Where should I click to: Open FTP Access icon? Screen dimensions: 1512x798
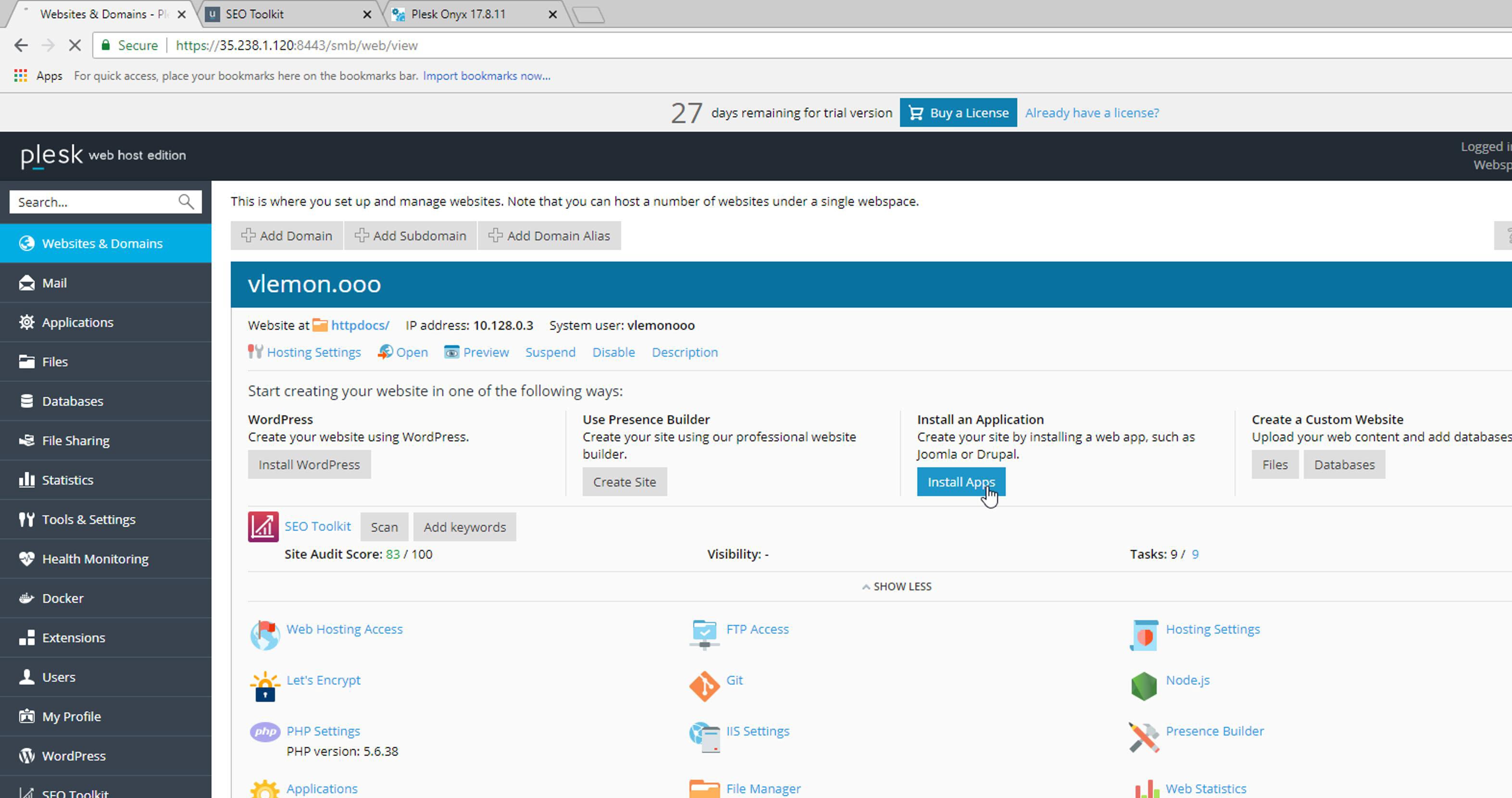tap(704, 634)
